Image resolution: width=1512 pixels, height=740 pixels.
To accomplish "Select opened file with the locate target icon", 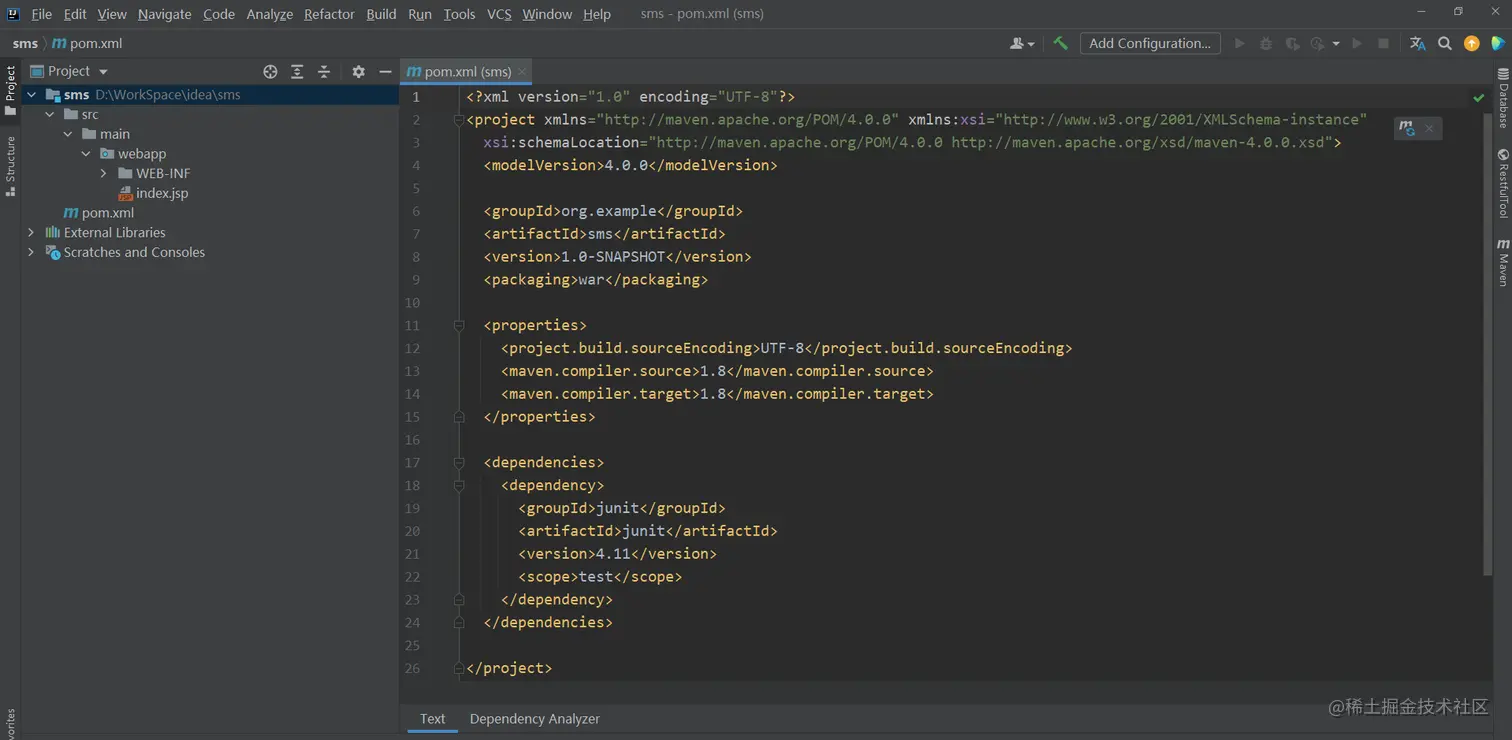I will (x=270, y=71).
